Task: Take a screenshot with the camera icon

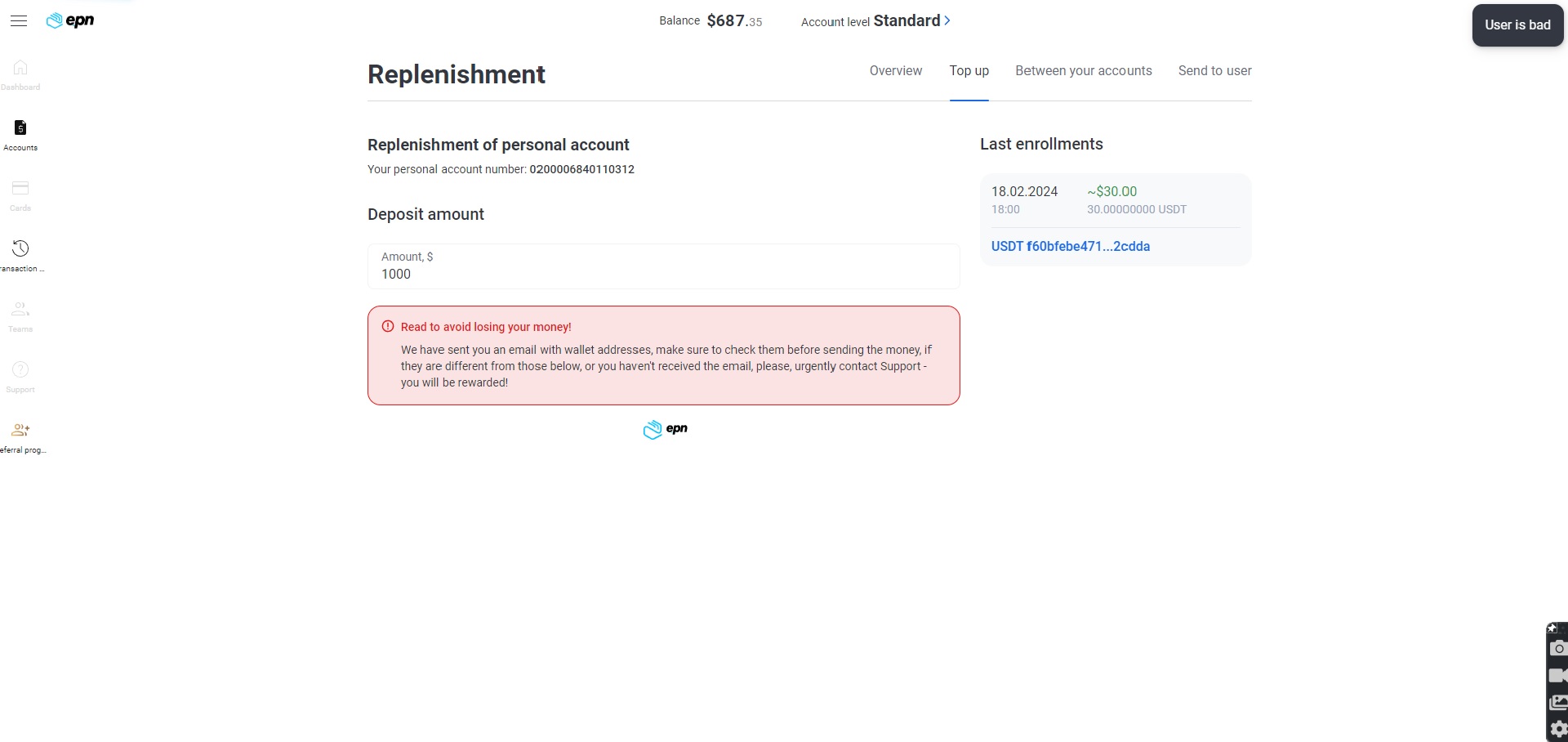Action: [1558, 649]
